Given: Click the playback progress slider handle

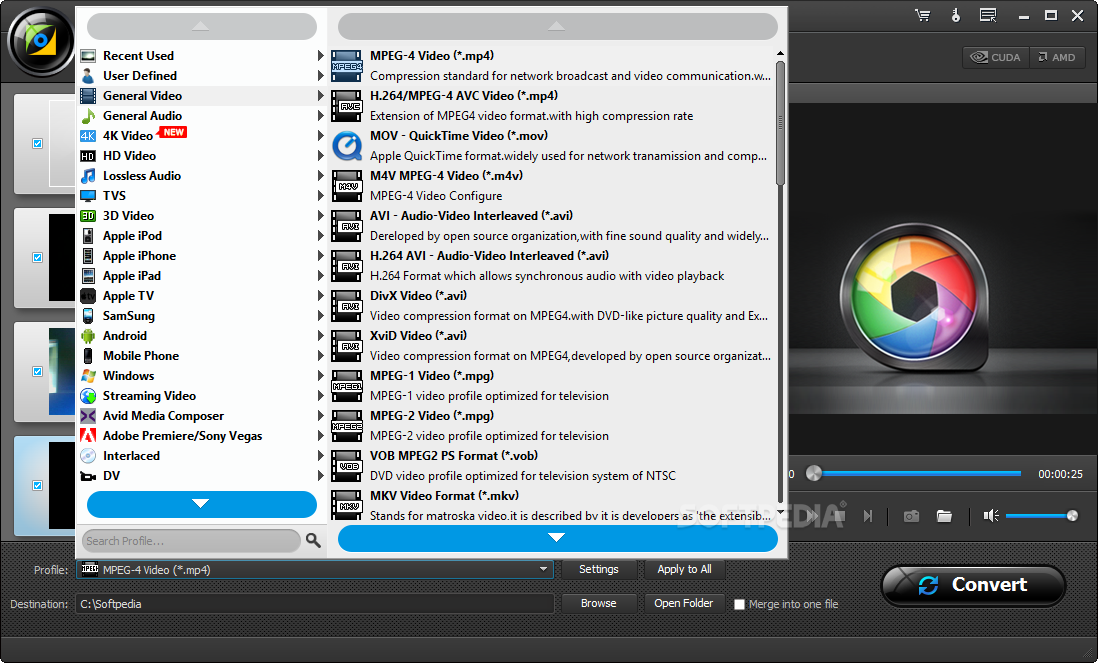Looking at the screenshot, I should tap(814, 473).
